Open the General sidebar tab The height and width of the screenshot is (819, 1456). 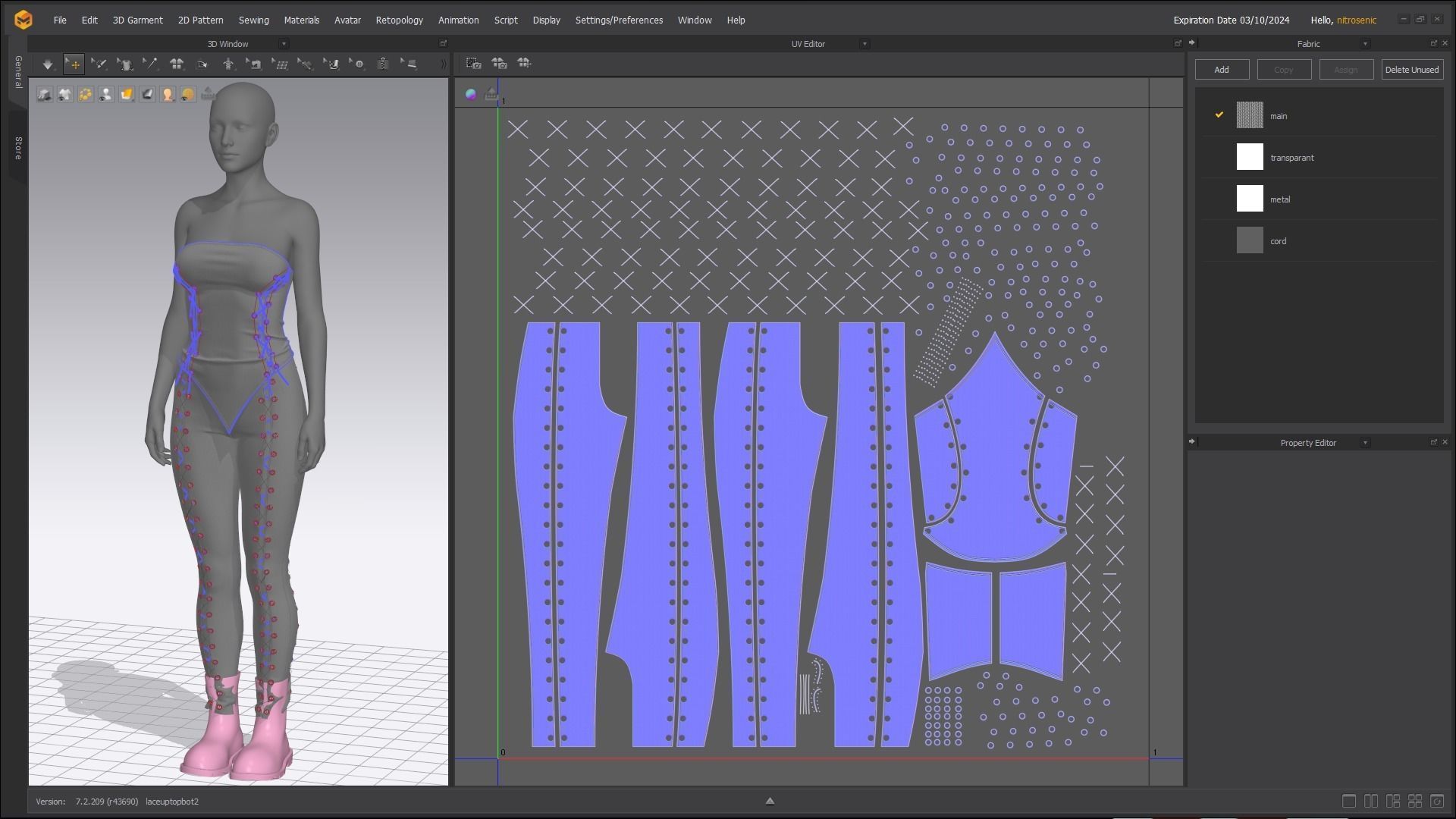click(x=18, y=71)
